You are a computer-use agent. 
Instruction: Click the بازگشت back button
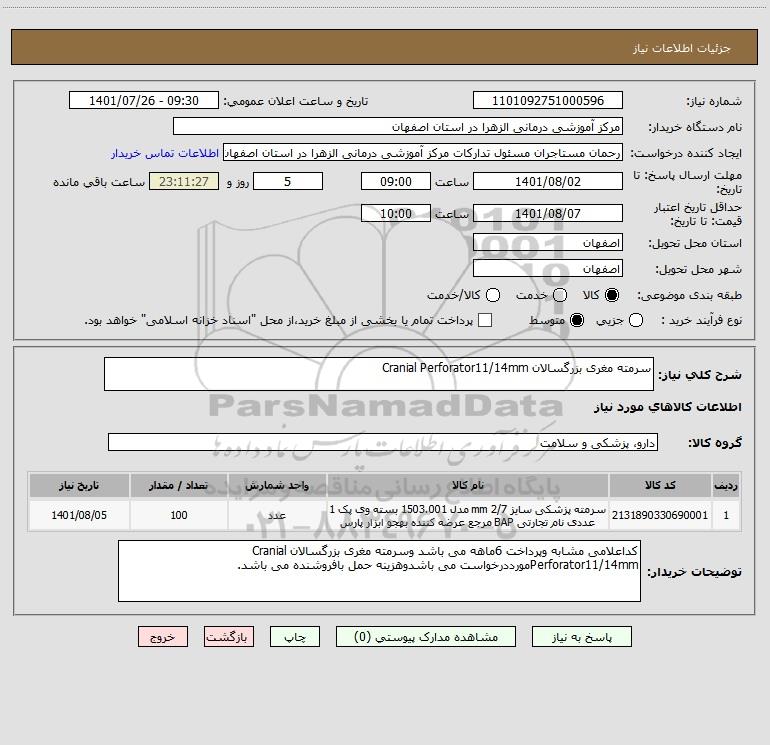pyautogui.click(x=229, y=636)
